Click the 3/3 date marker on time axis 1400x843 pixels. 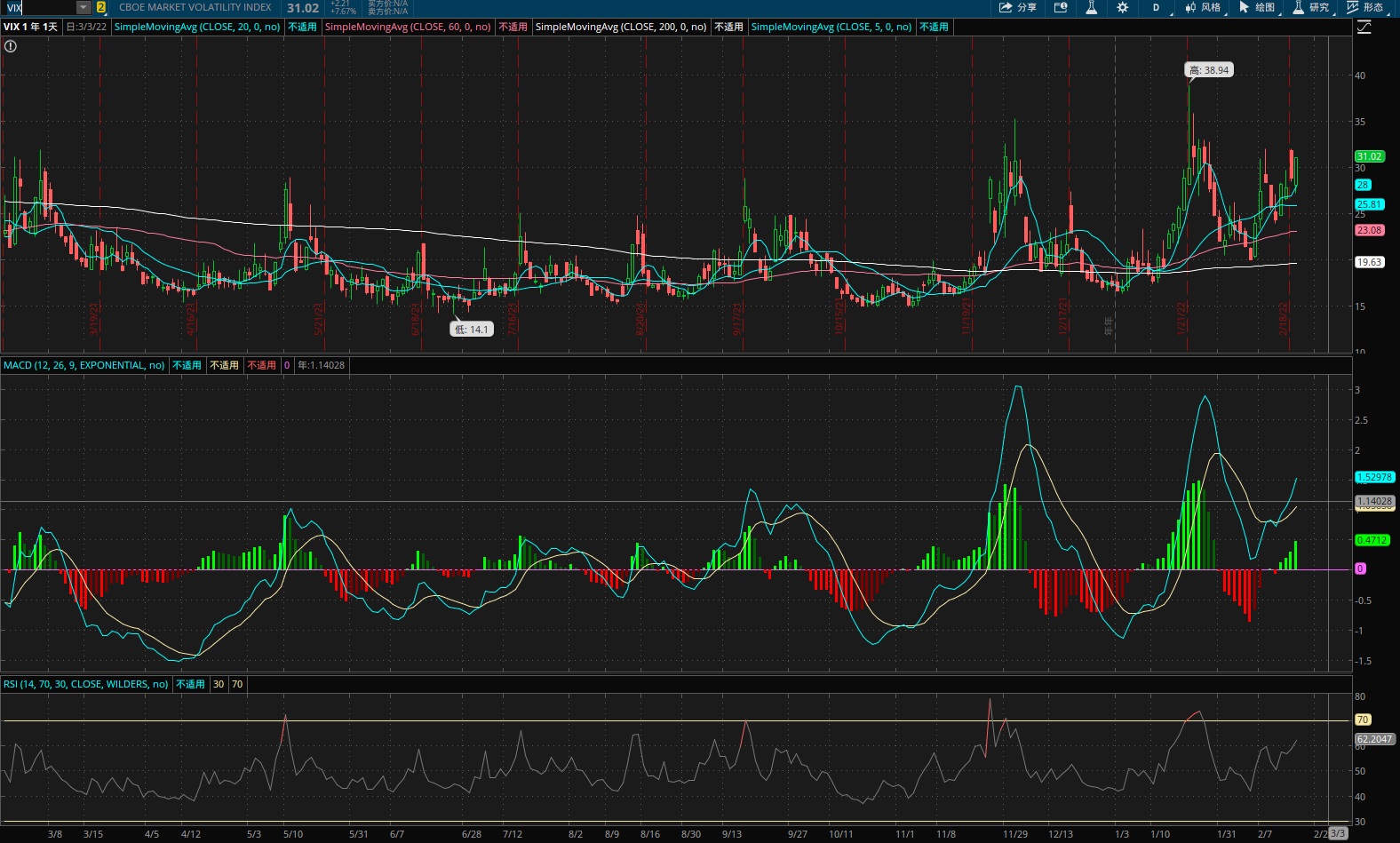[1338, 834]
